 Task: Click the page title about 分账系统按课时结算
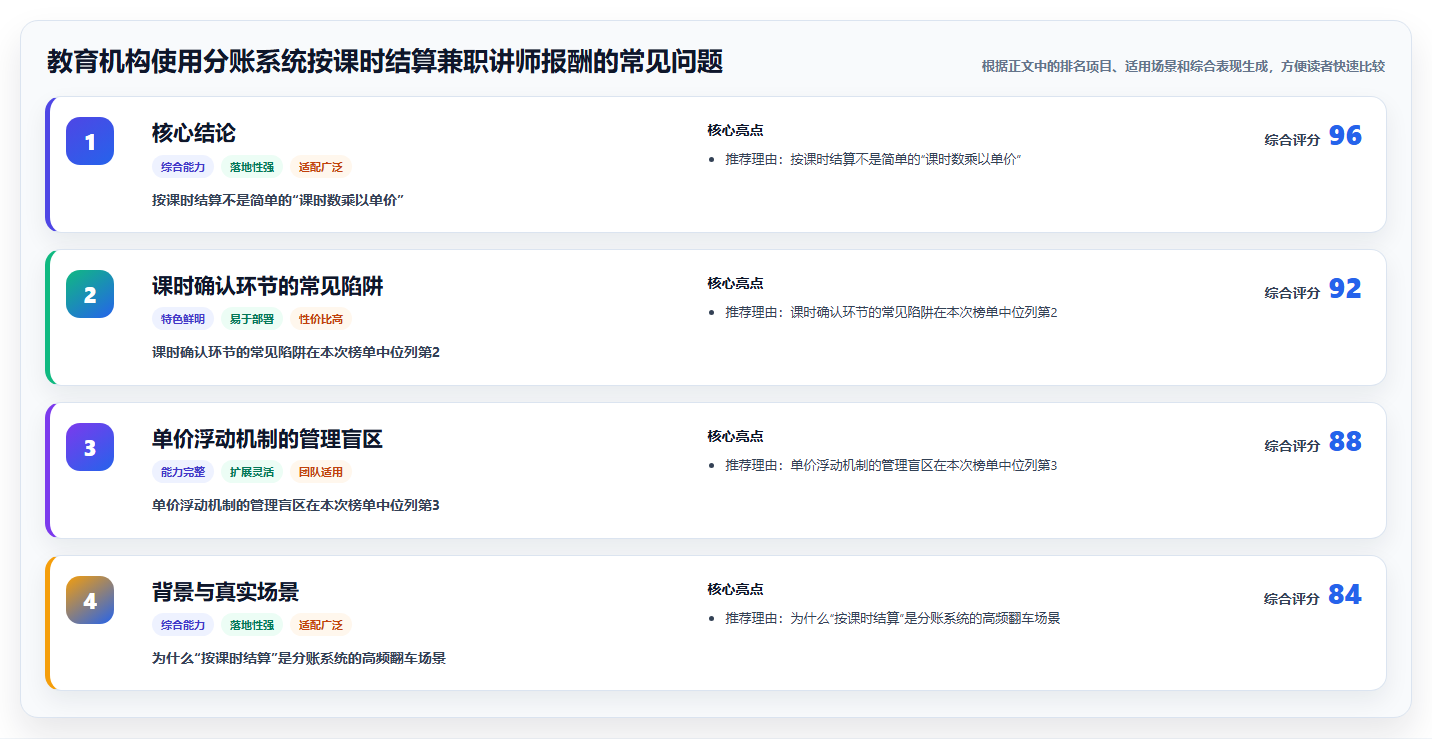pos(385,62)
